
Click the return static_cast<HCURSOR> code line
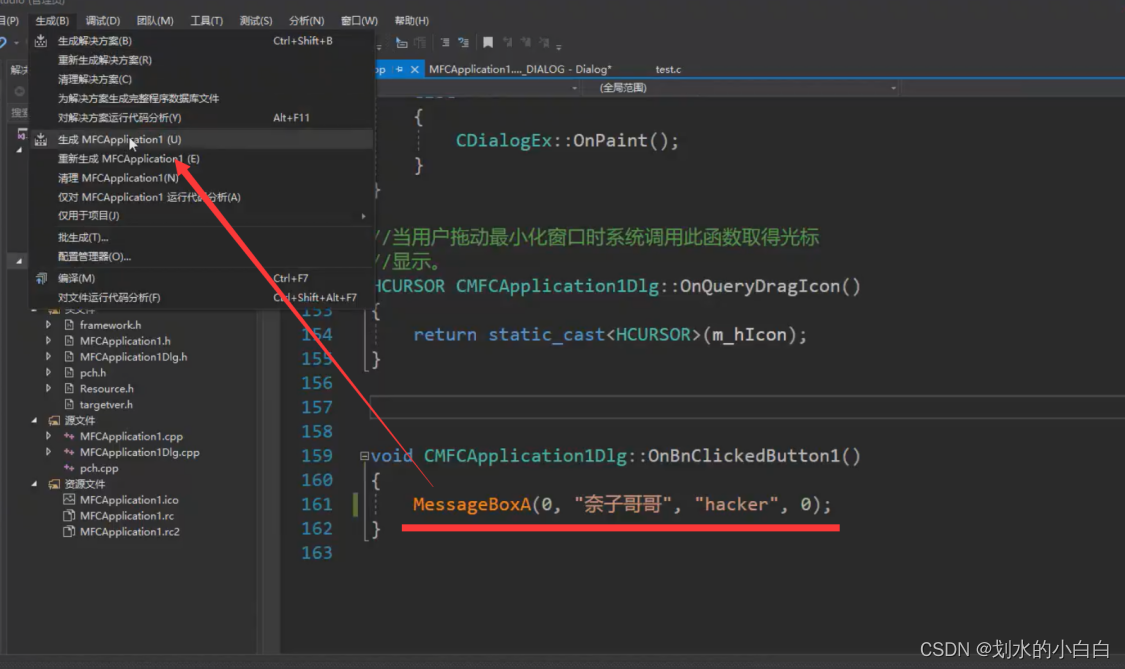click(x=610, y=334)
